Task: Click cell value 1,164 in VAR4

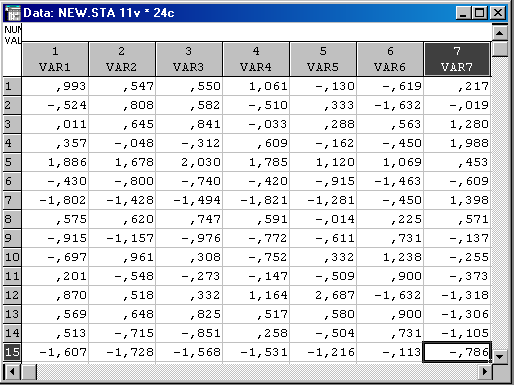Action: pyautogui.click(x=256, y=295)
